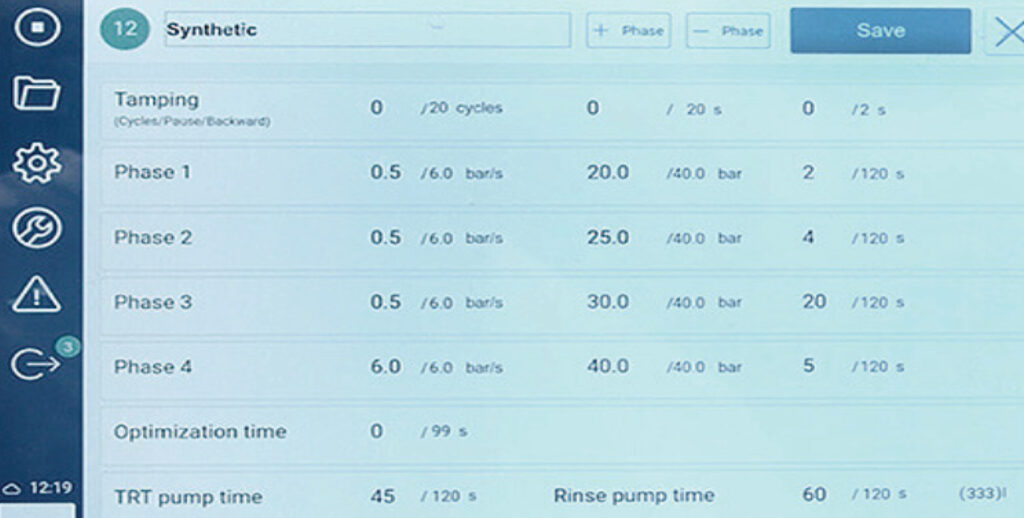Select Phase 2 pressure value 25.0
This screenshot has height=518, width=1024.
(x=607, y=238)
